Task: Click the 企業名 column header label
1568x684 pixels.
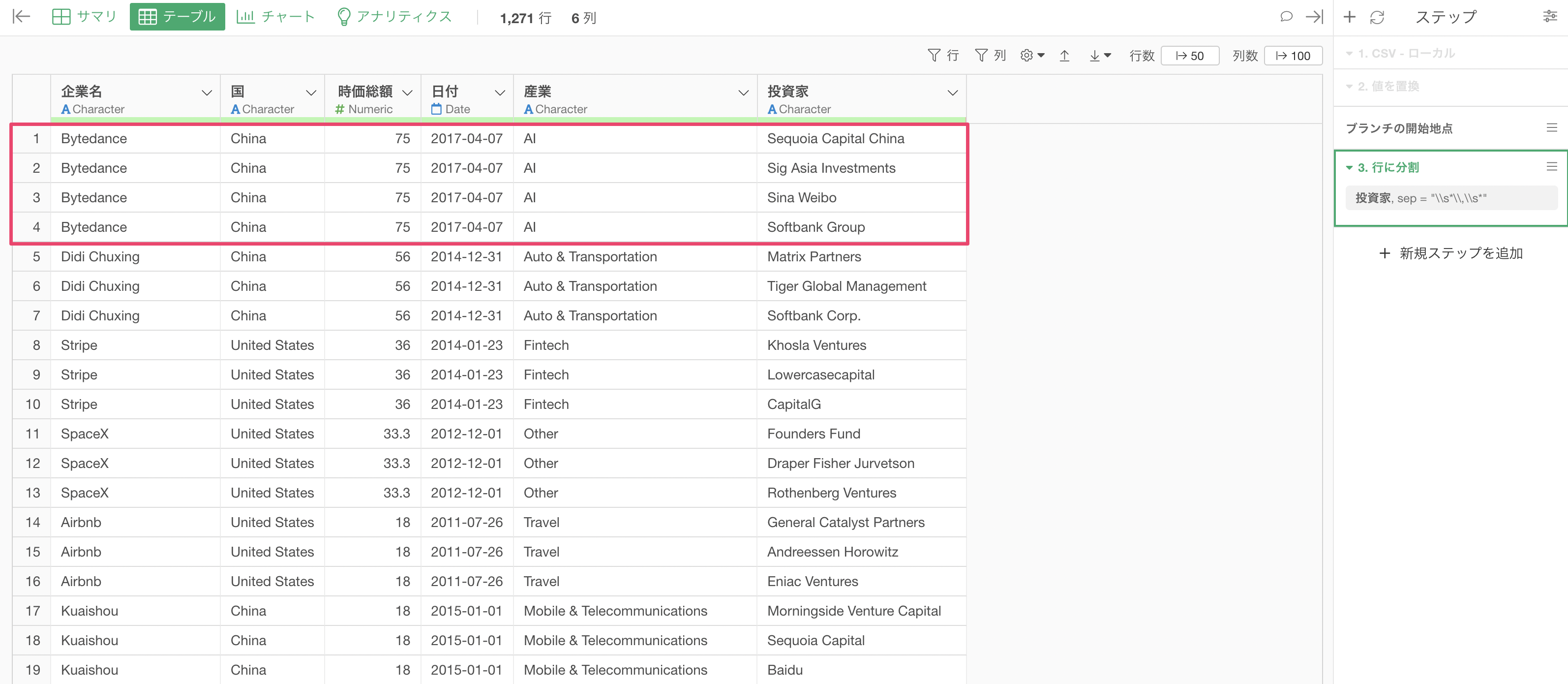Action: pyautogui.click(x=81, y=92)
